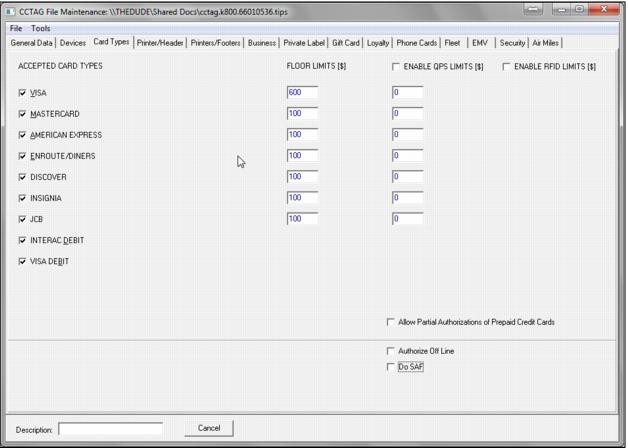This screenshot has width=628, height=448.
Task: Open the File menu
Action: [16, 28]
